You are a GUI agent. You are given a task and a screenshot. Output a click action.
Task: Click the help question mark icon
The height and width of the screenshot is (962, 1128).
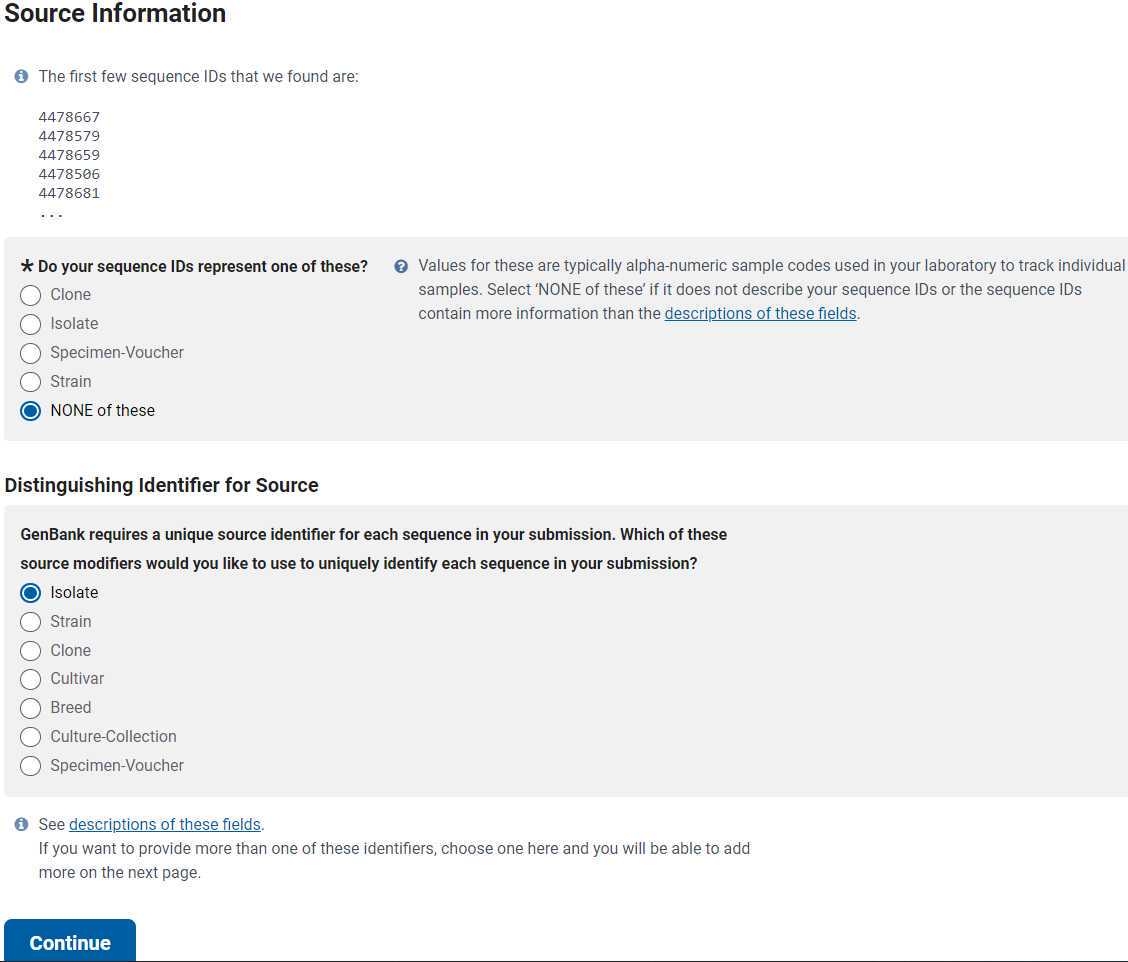click(x=401, y=266)
